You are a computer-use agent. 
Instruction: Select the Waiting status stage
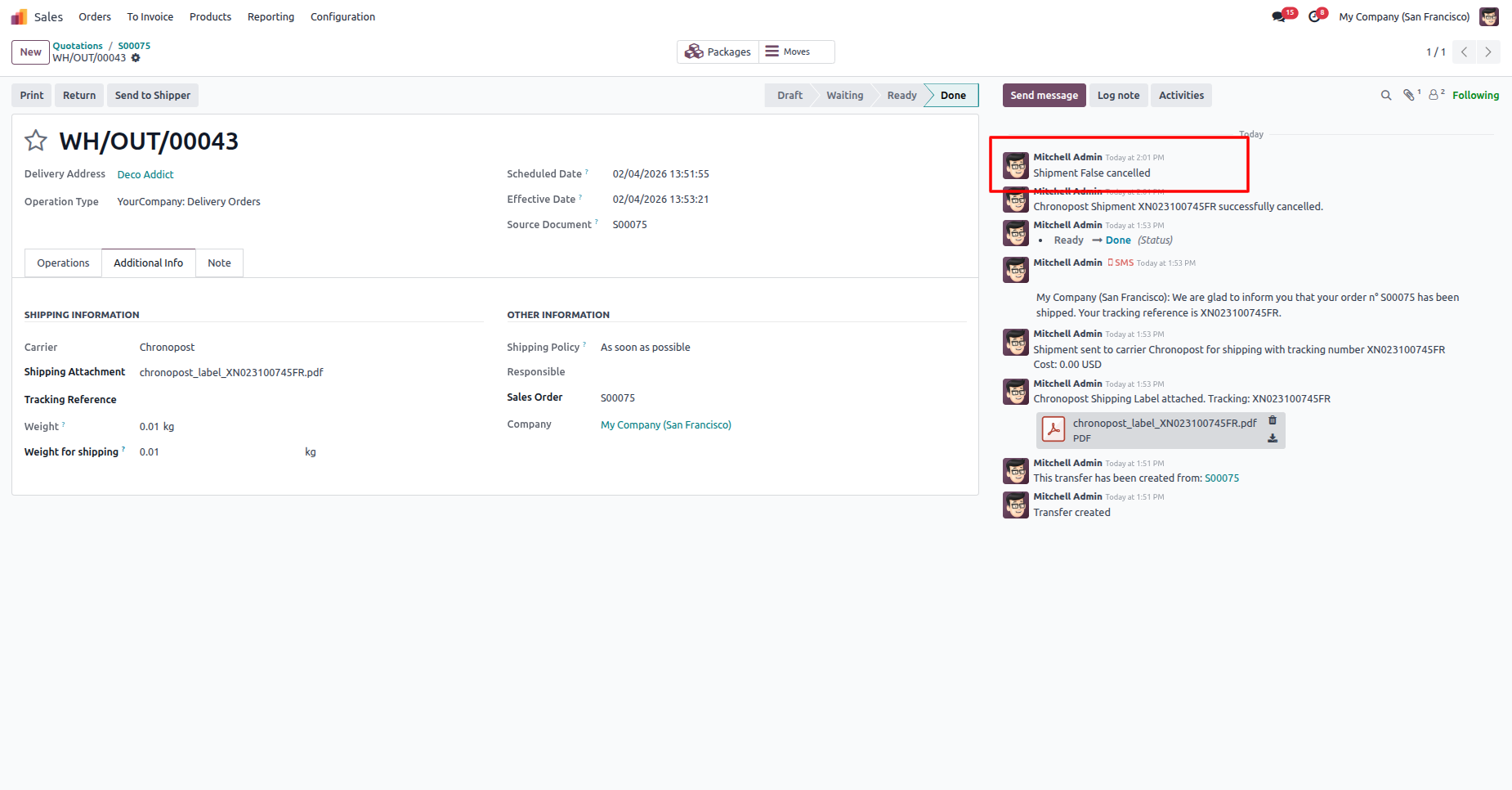pos(844,96)
